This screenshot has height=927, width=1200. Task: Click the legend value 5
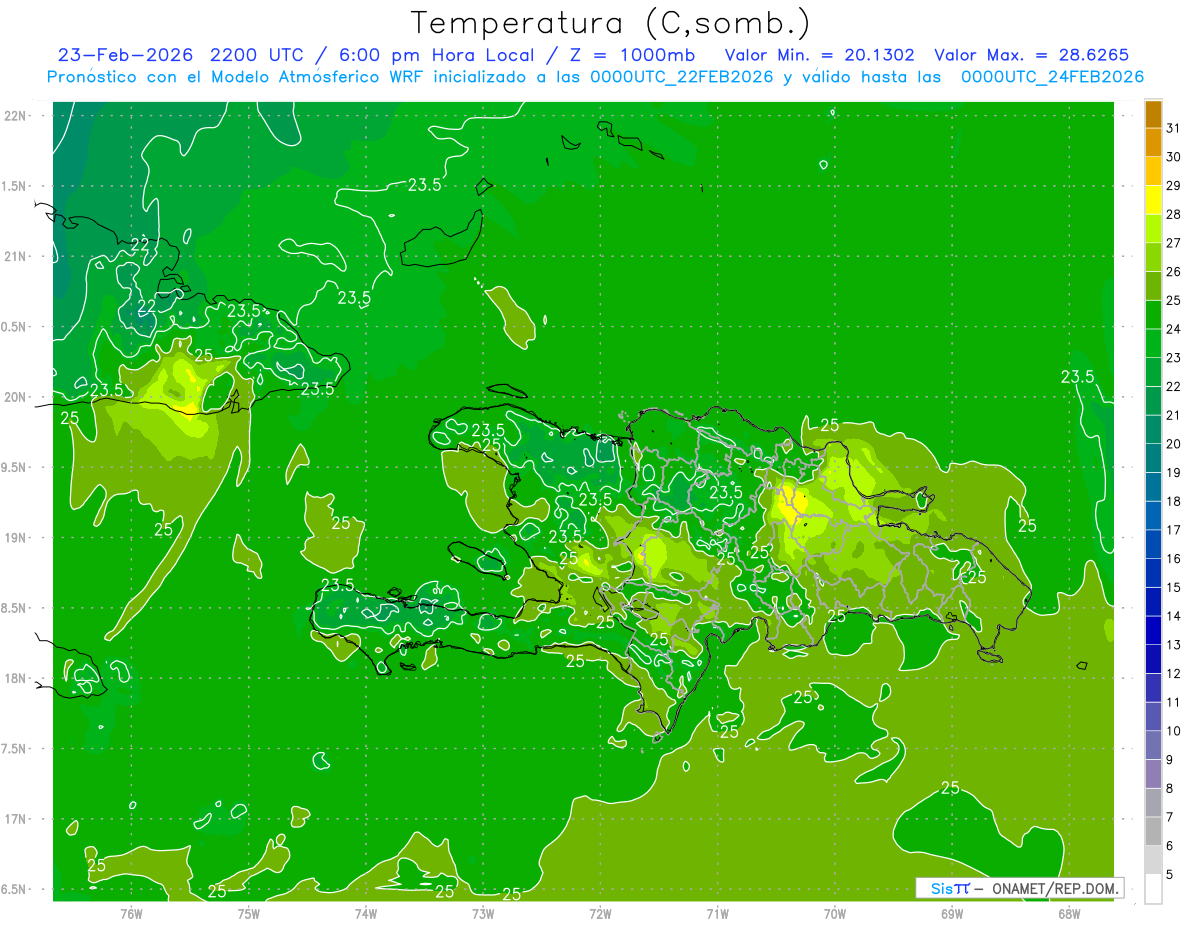(1170, 874)
